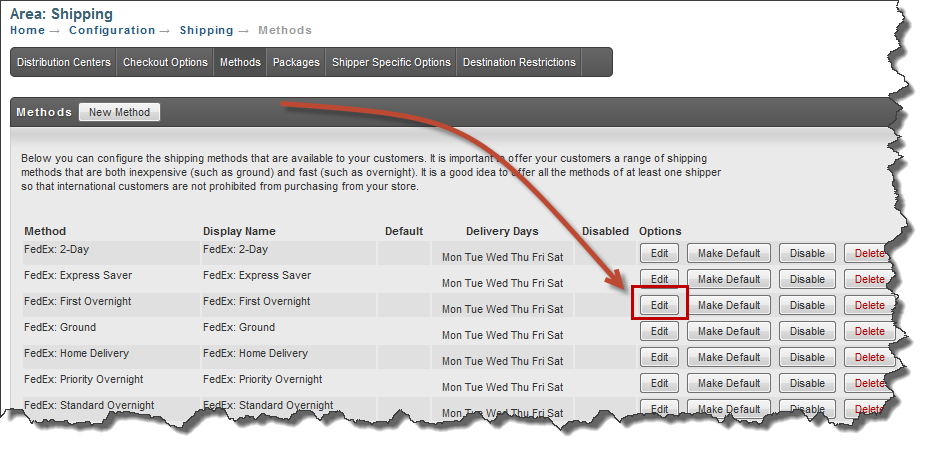
Task: Delete the FedEx: Ground method
Action: 869,332
